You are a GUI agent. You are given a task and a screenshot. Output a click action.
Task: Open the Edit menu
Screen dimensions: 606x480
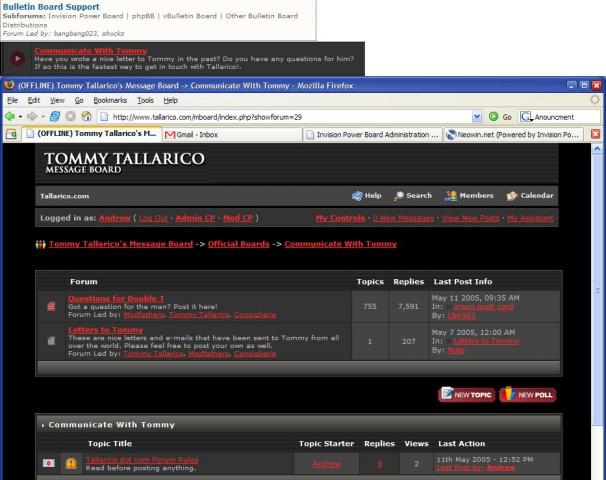(x=34, y=100)
